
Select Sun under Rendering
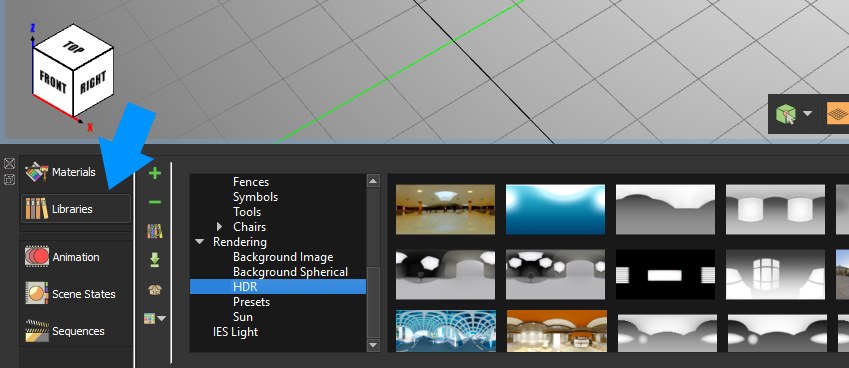[243, 317]
